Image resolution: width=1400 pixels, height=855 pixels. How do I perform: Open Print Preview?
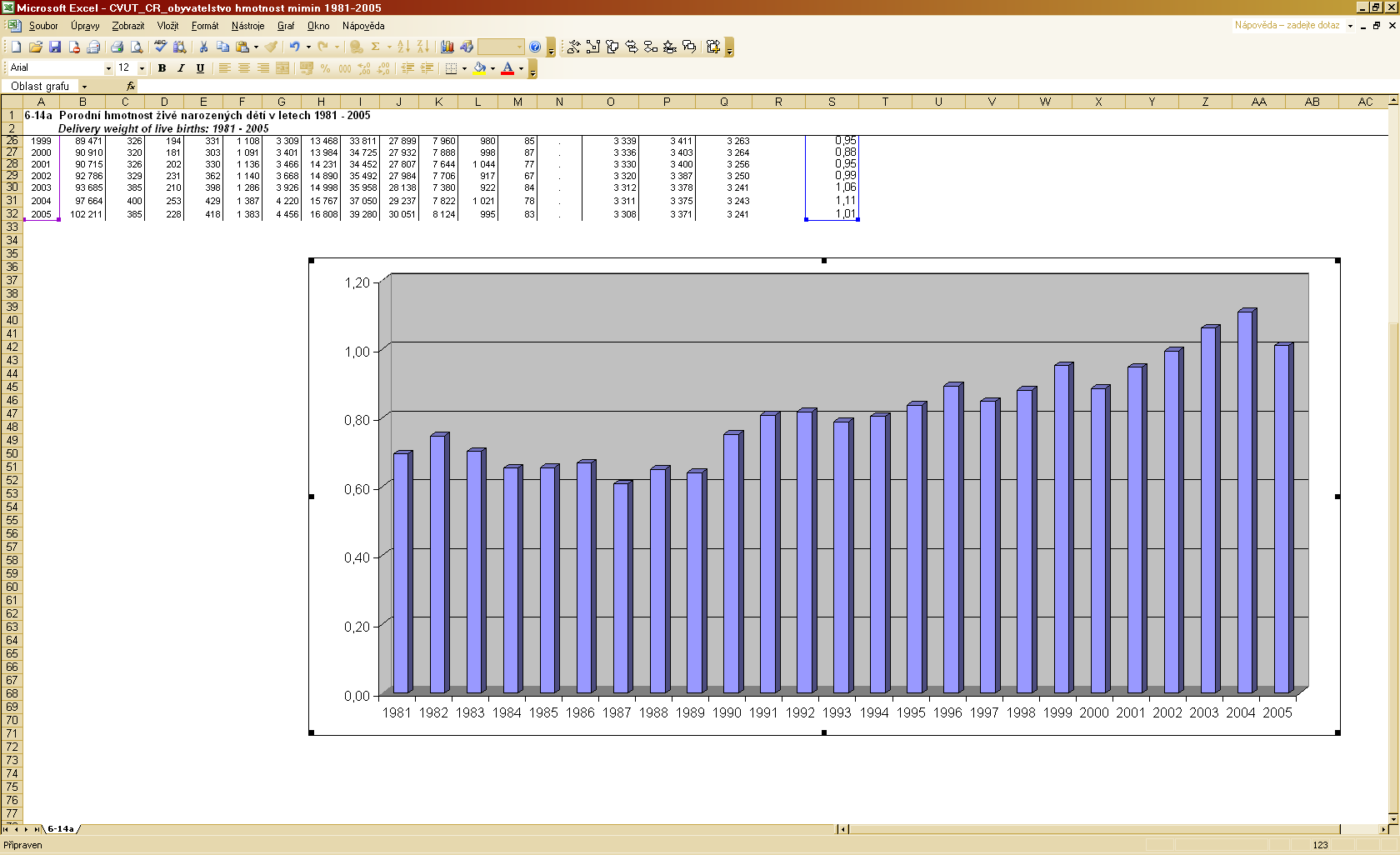pos(136,47)
